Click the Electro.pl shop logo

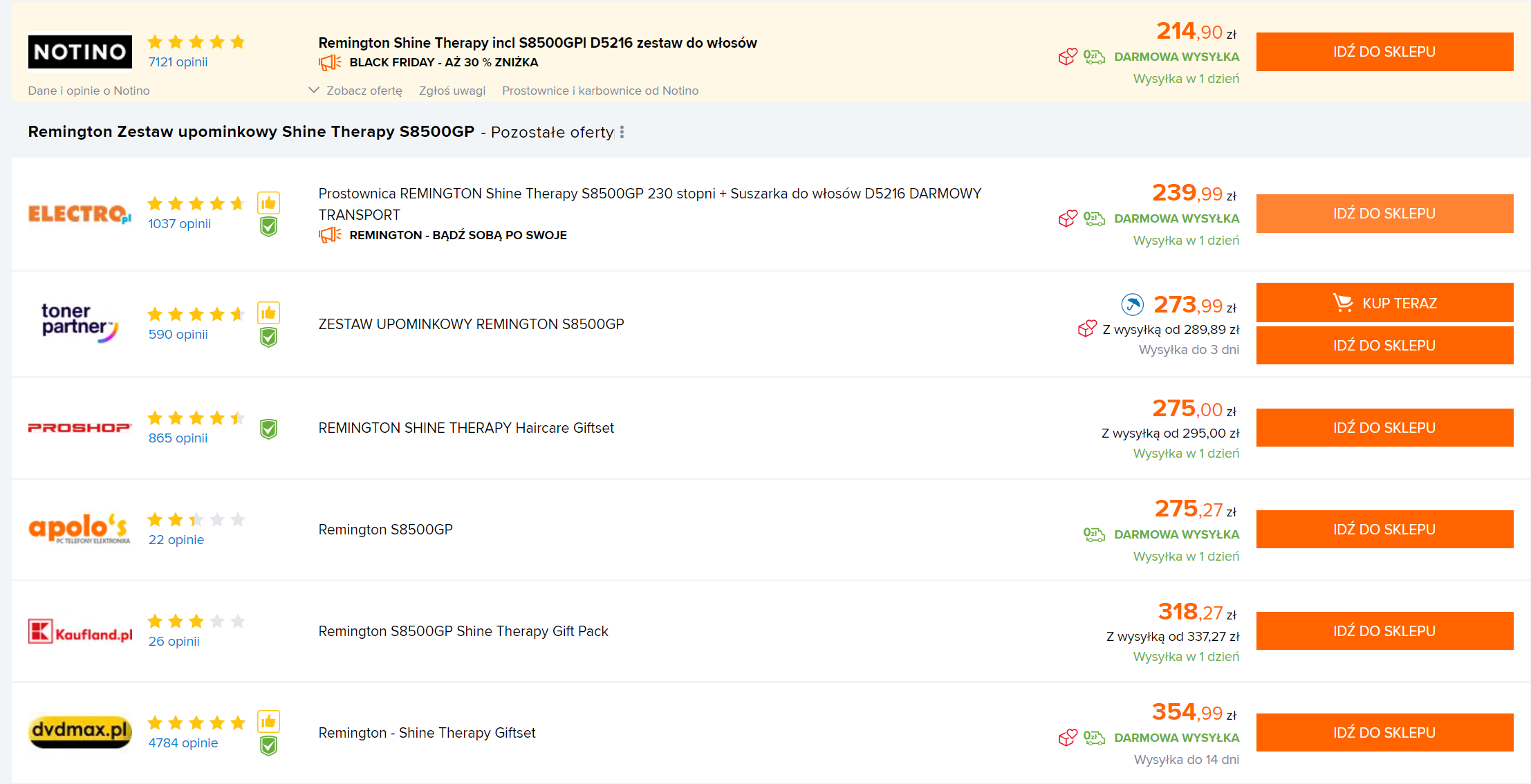tap(80, 214)
